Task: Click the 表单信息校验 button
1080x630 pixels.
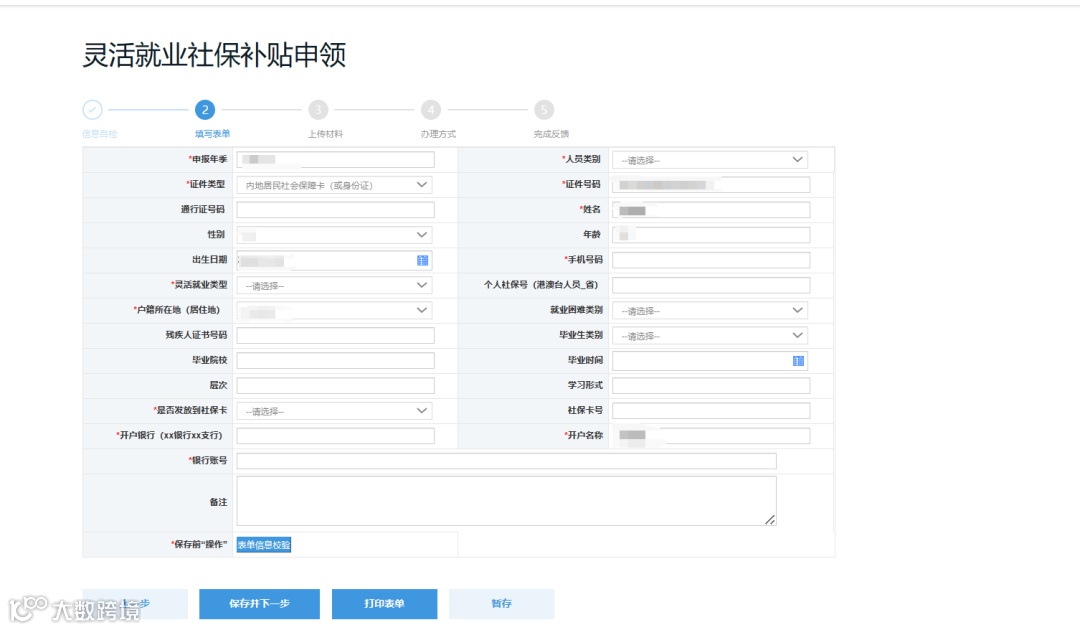Action: [x=264, y=545]
